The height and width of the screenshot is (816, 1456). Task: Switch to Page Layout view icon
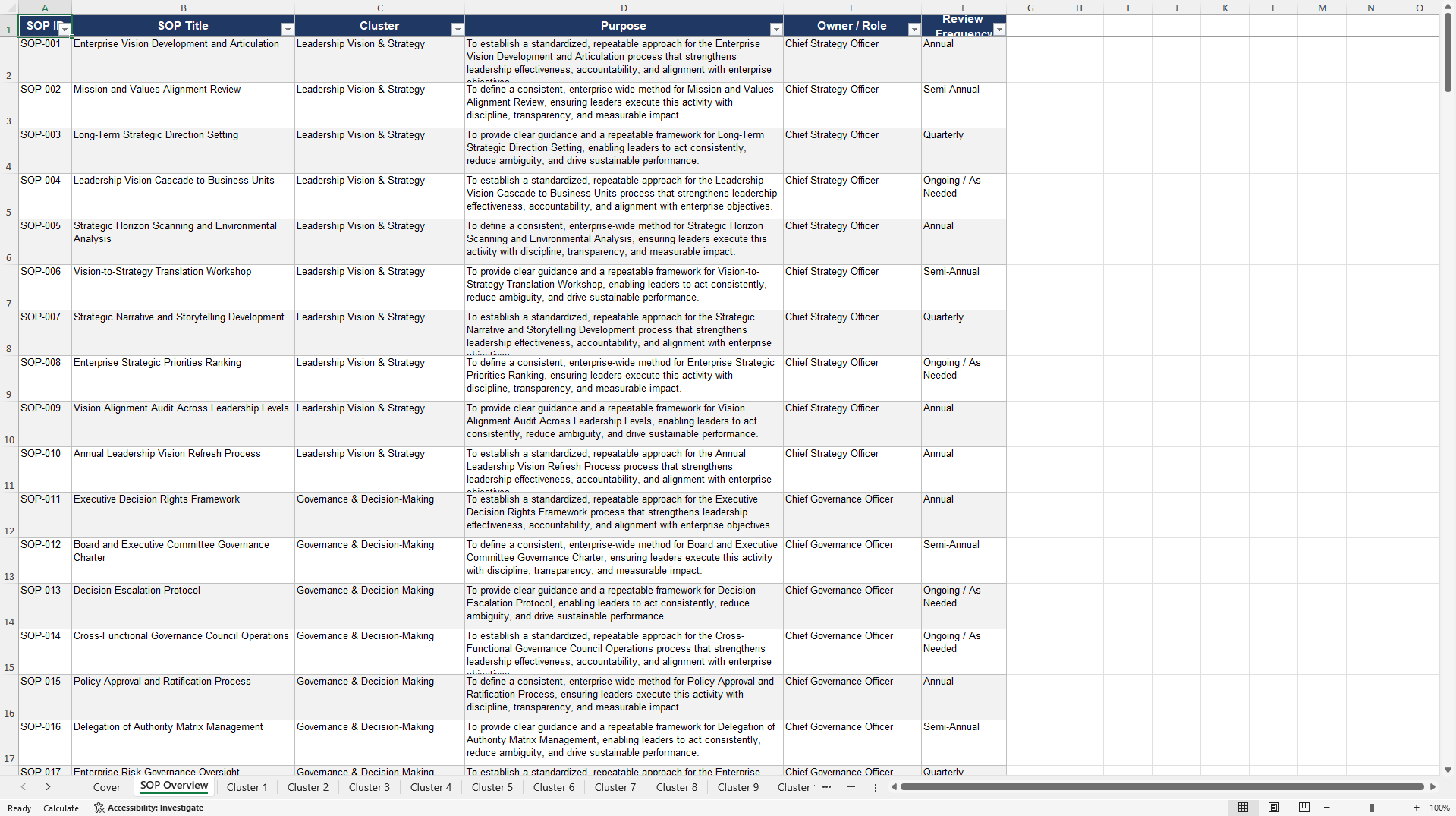(1274, 808)
